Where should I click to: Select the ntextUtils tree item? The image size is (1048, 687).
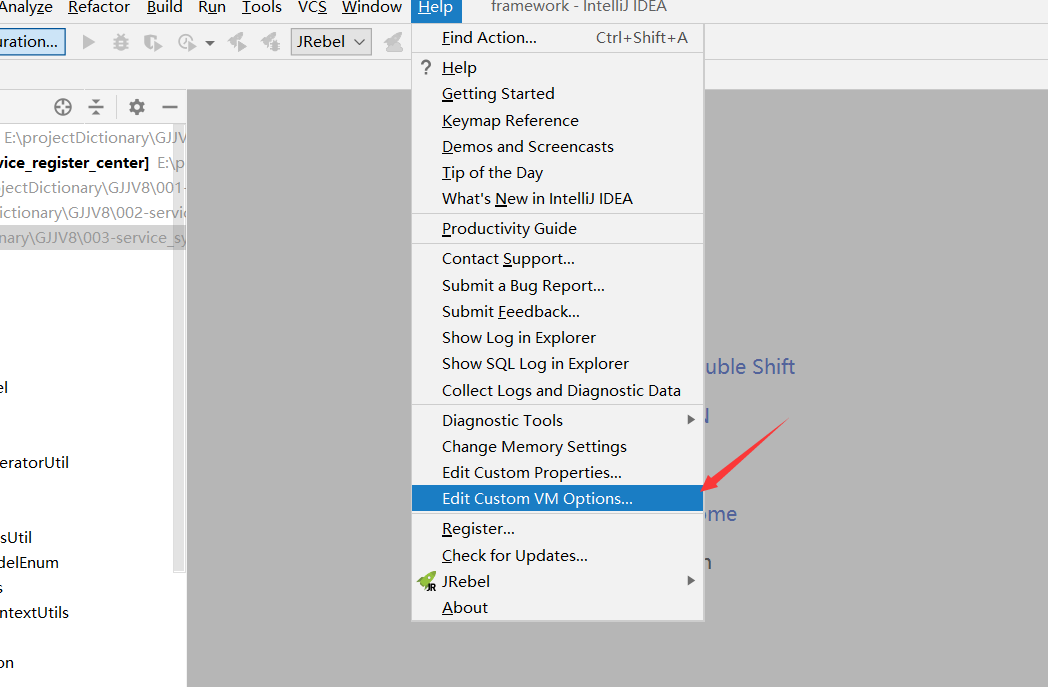coord(34,613)
